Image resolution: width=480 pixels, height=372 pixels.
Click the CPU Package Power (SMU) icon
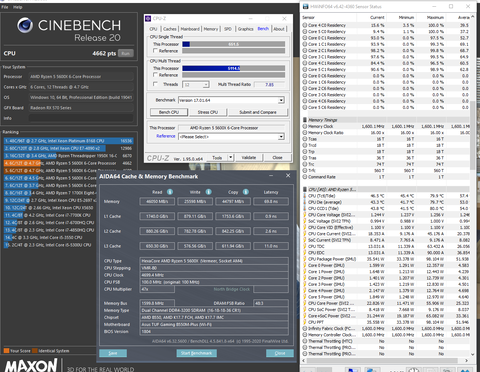[305, 259]
